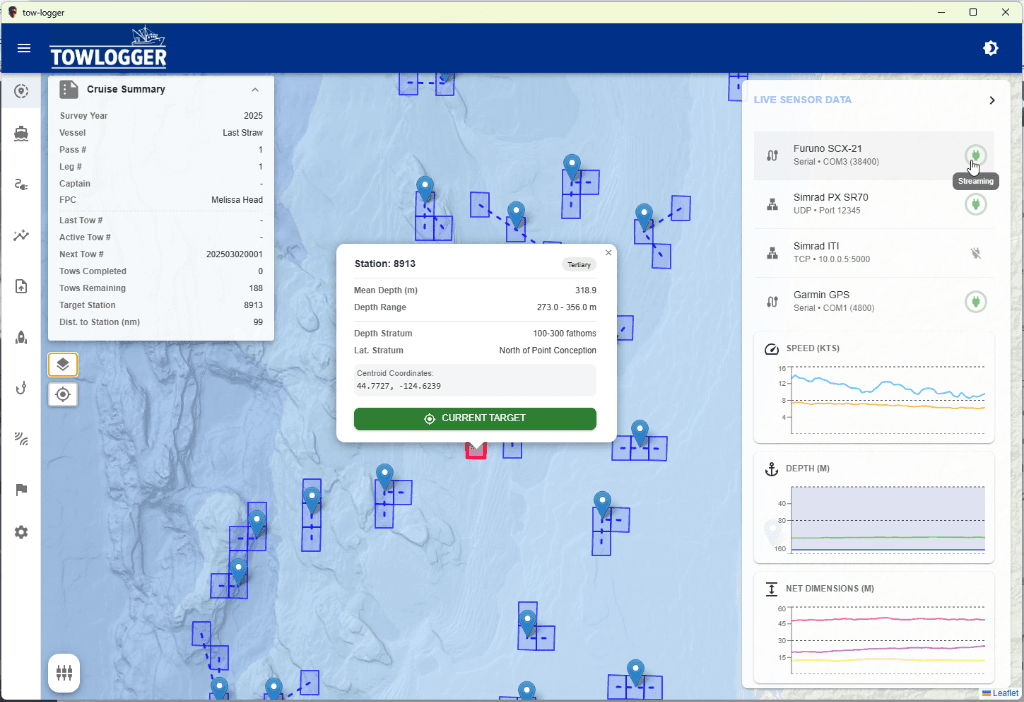The image size is (1024, 702).
Task: Click the Simrad PX SR70 network icon
Action: [773, 204]
